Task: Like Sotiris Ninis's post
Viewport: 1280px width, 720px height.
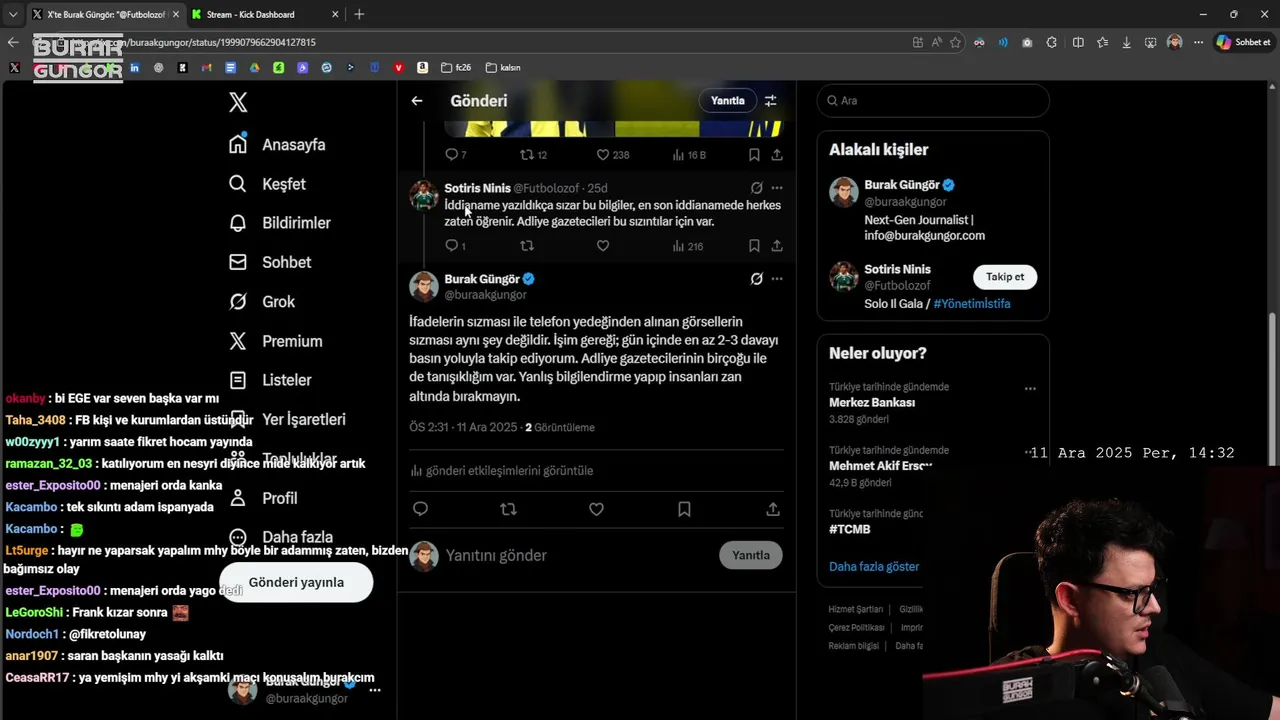Action: pyautogui.click(x=603, y=246)
